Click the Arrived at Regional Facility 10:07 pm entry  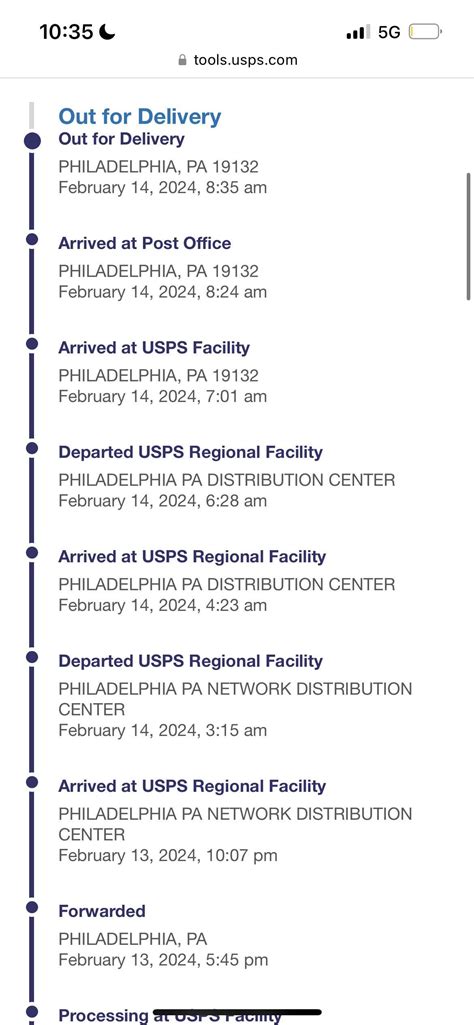[x=235, y=820]
